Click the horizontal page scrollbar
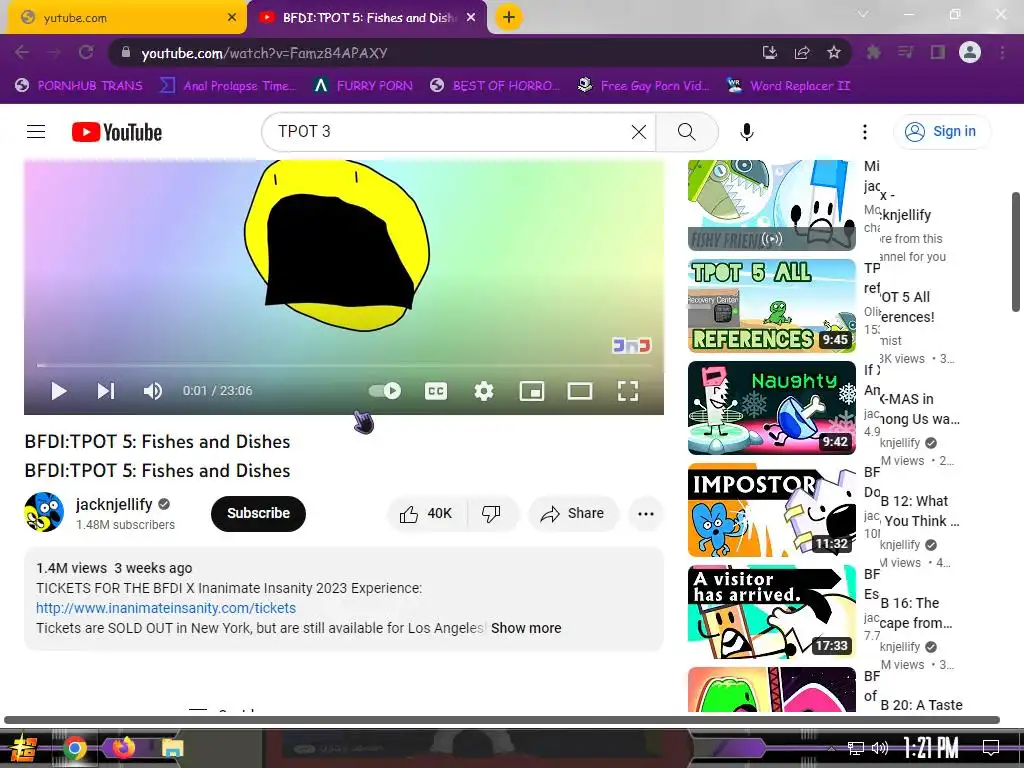 (x=502, y=720)
